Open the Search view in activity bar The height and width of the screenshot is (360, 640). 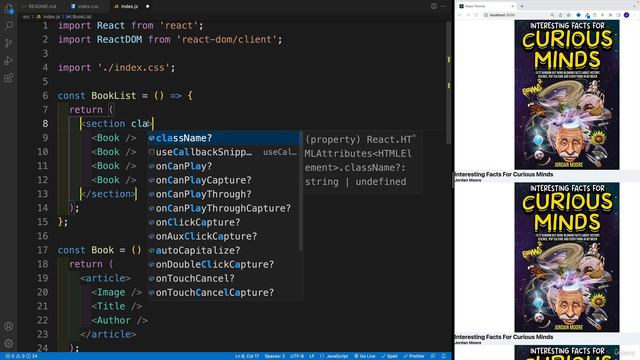click(x=9, y=26)
